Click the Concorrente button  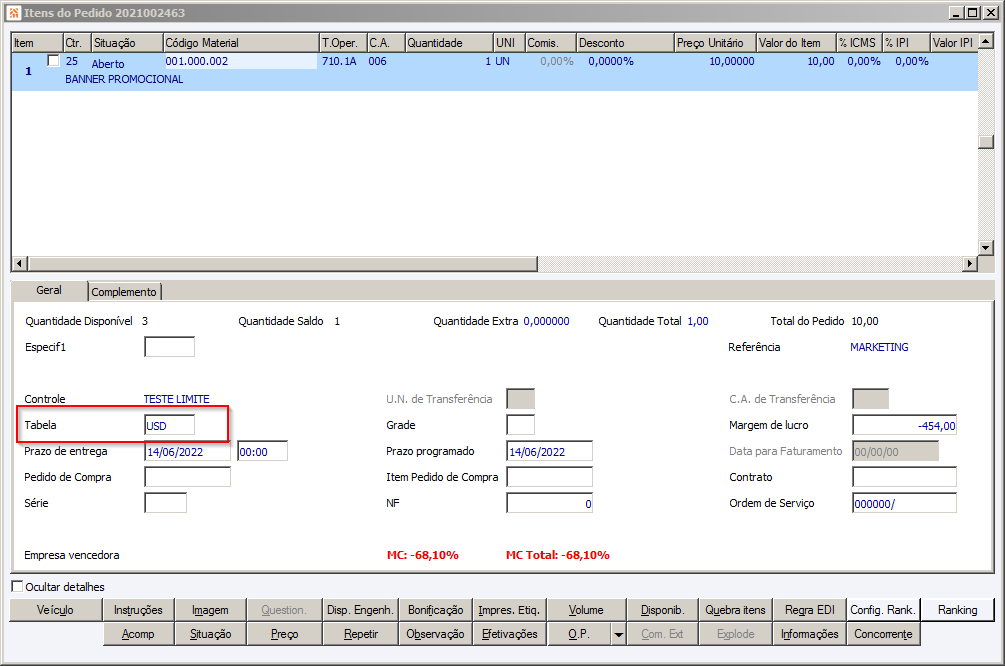tap(883, 635)
